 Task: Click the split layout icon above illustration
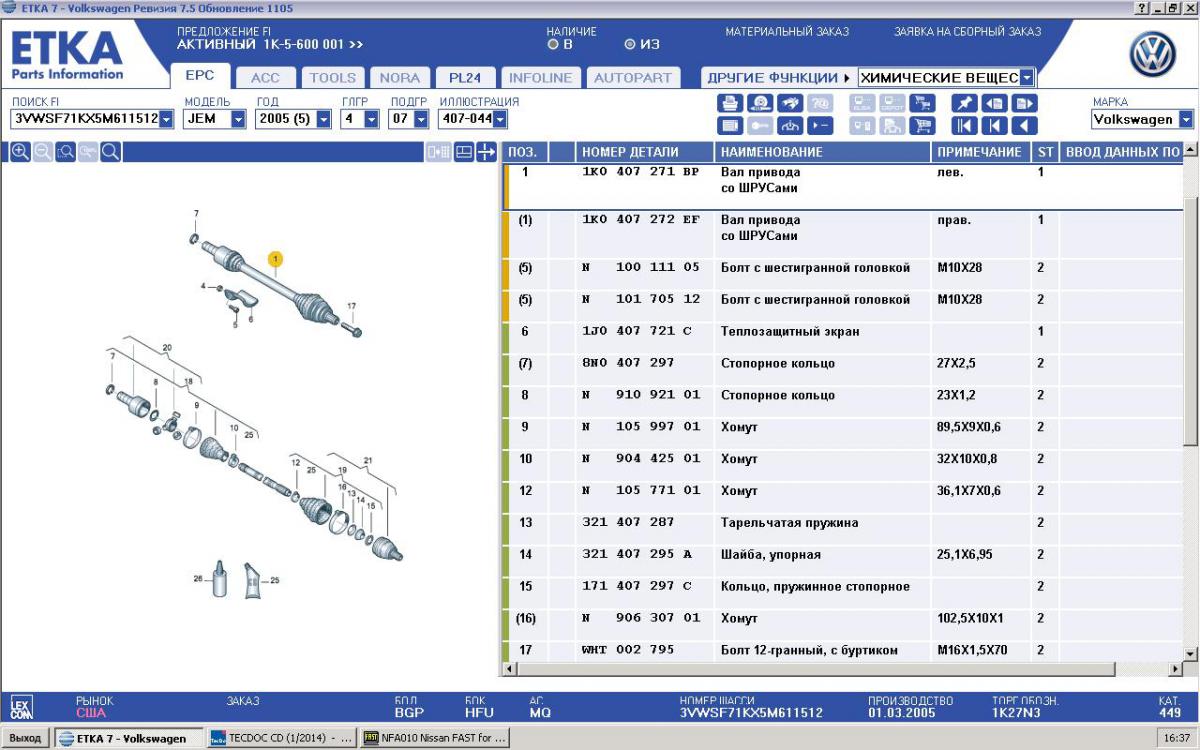pos(464,152)
